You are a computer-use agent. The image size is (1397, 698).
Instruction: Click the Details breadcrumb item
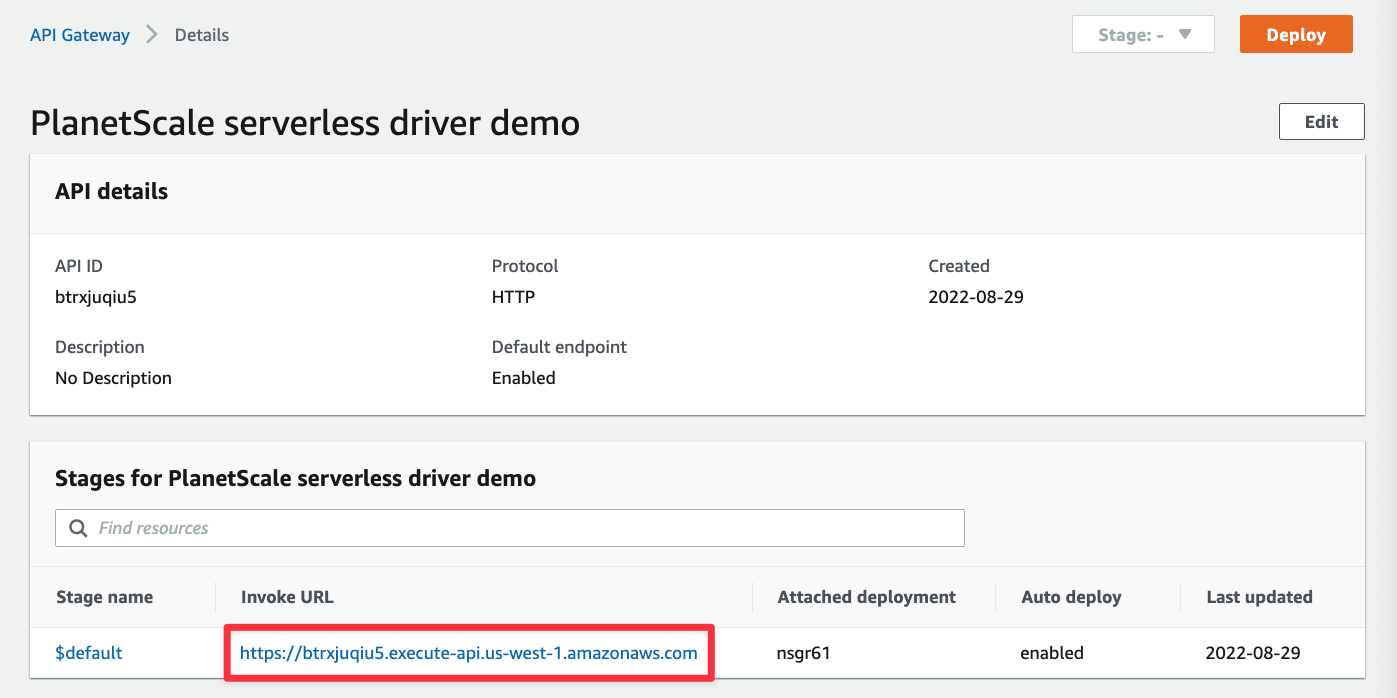point(202,35)
